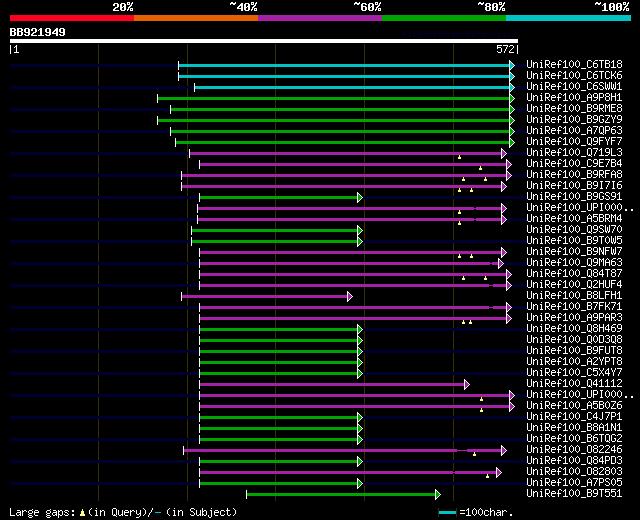Click the cyan ~100% identity legend segment
The height and width of the screenshot is (520, 640).
[569, 18]
